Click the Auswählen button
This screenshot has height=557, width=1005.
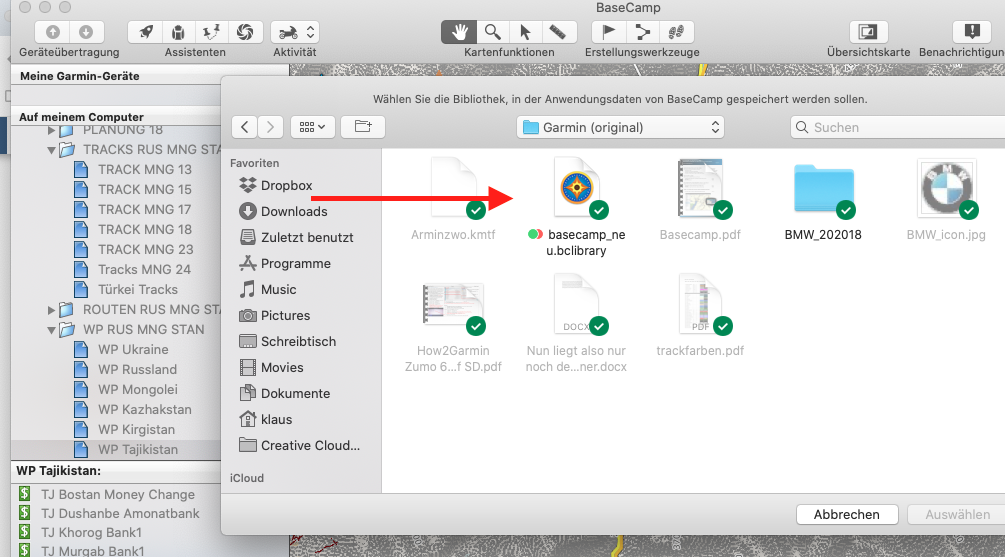pos(958,515)
